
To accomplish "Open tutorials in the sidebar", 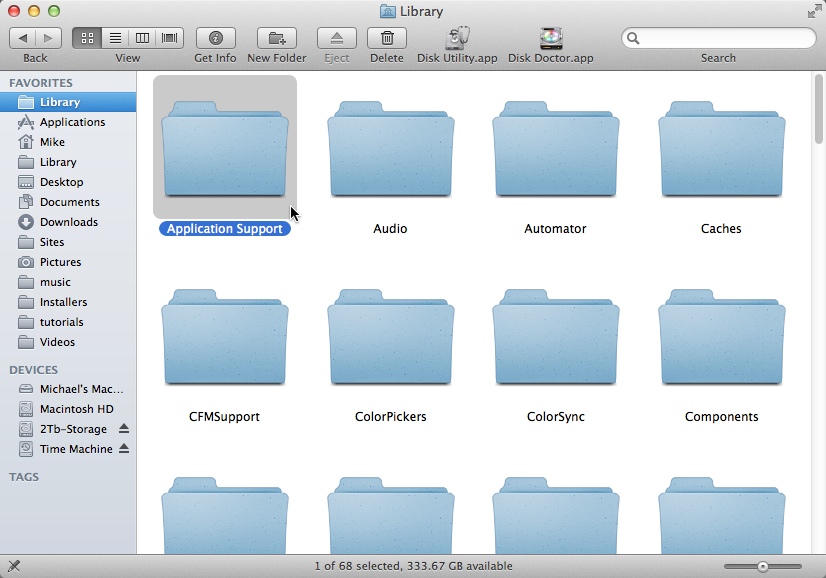I will coord(68,322).
